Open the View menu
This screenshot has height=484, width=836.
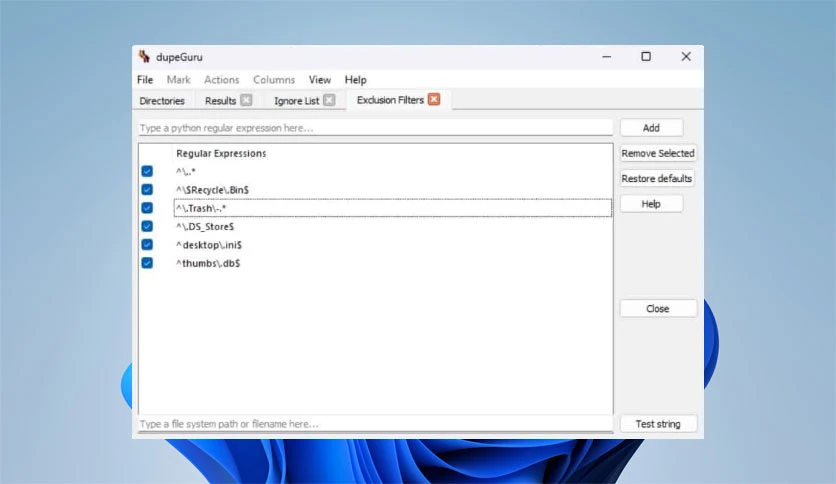(x=320, y=80)
